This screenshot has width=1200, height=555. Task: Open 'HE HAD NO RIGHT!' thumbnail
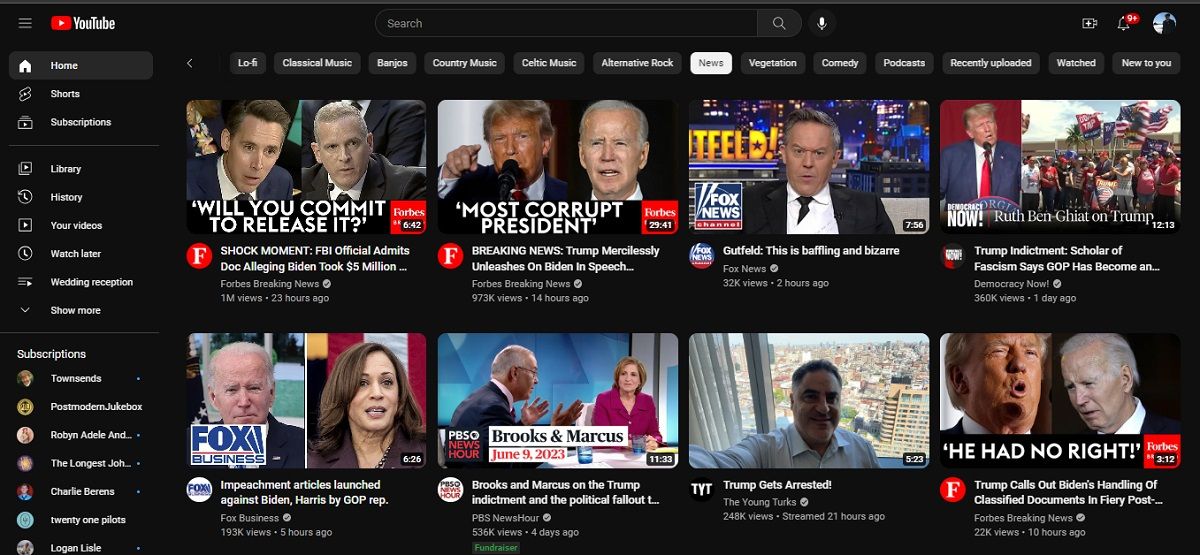(1060, 400)
